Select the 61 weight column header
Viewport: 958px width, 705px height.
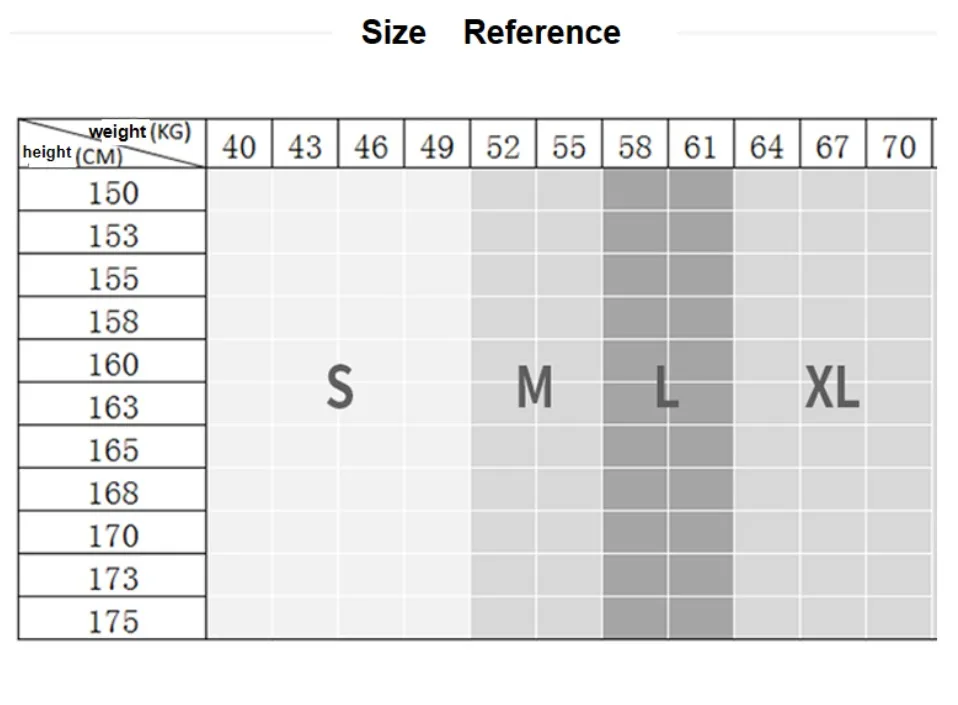point(700,147)
